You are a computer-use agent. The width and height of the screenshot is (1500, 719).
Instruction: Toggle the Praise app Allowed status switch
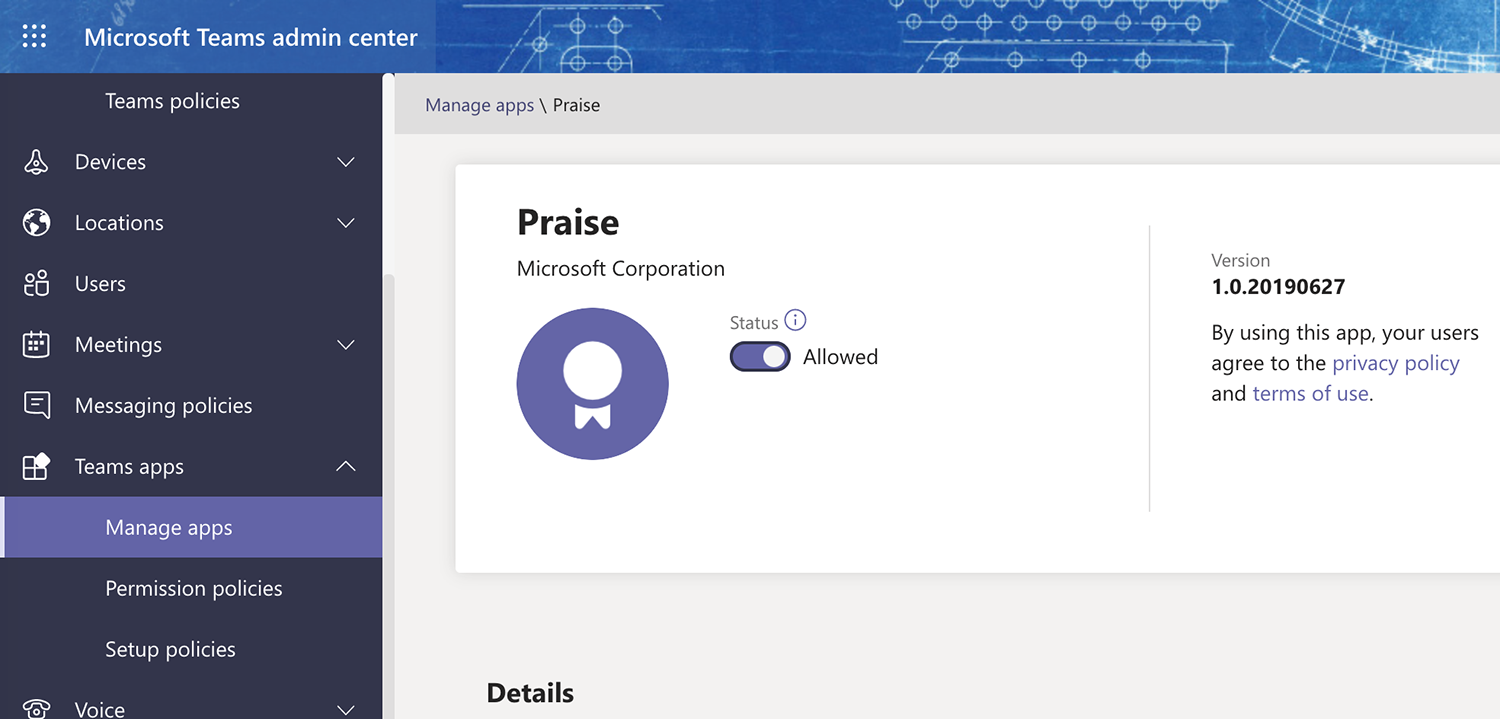coord(760,357)
